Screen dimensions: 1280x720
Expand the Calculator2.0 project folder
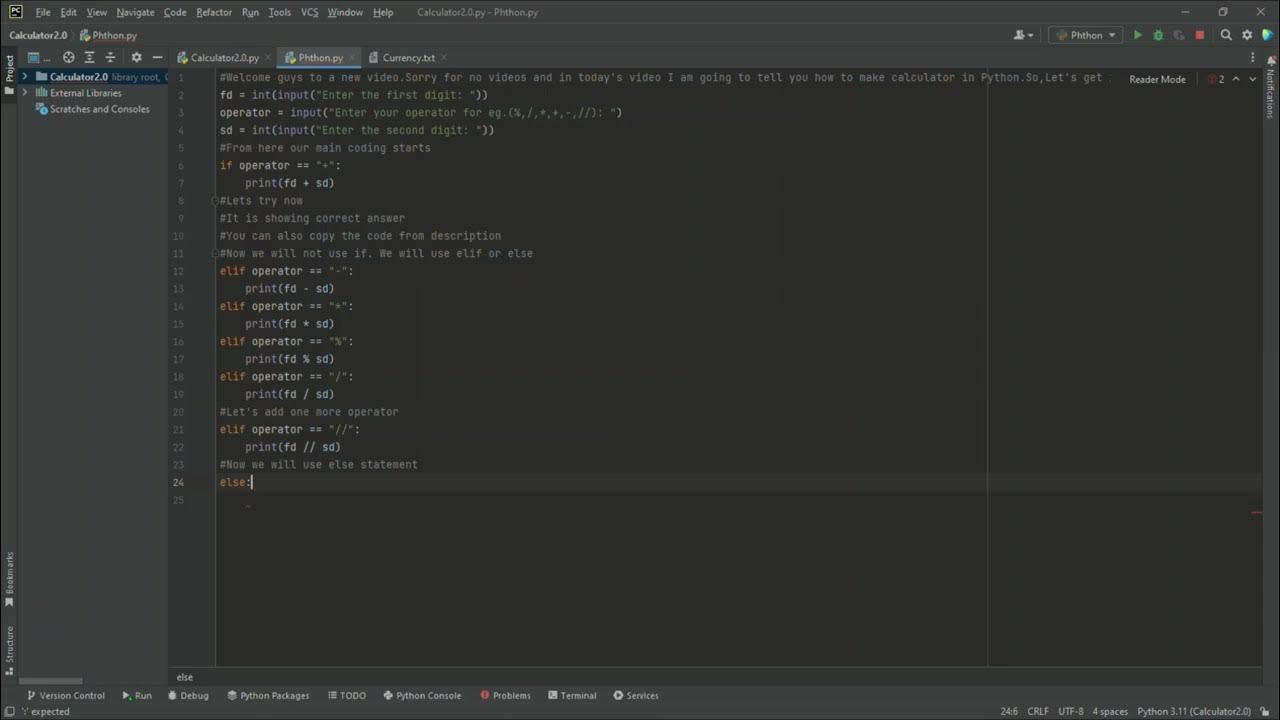click(25, 77)
